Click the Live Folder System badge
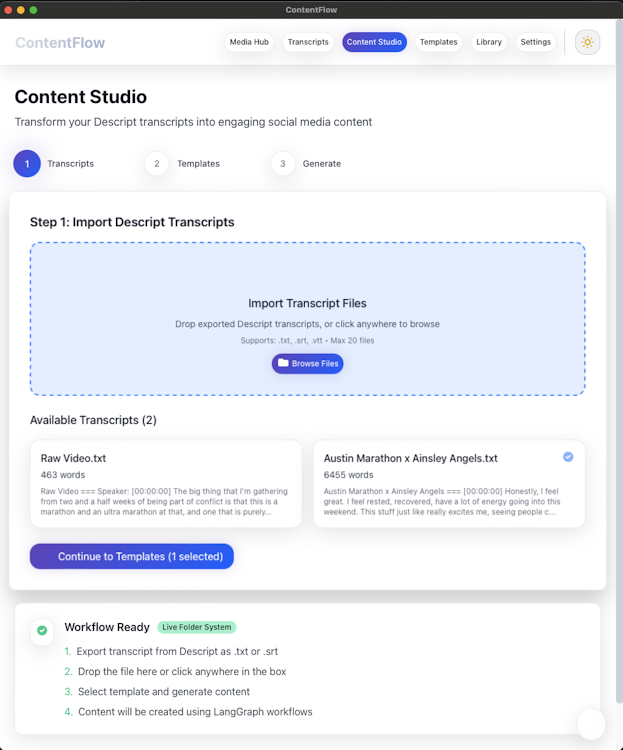This screenshot has width=623, height=750. (x=196, y=627)
